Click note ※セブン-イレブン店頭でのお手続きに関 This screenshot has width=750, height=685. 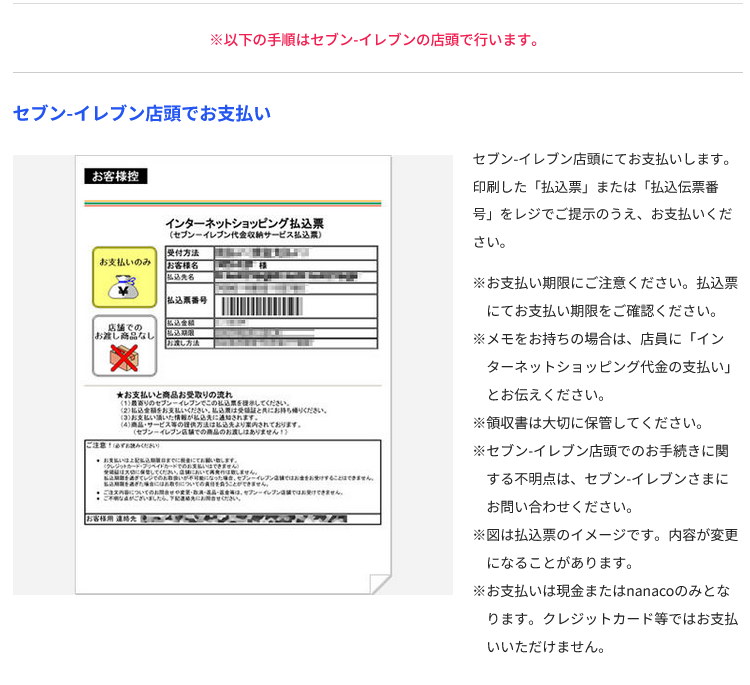point(601,451)
